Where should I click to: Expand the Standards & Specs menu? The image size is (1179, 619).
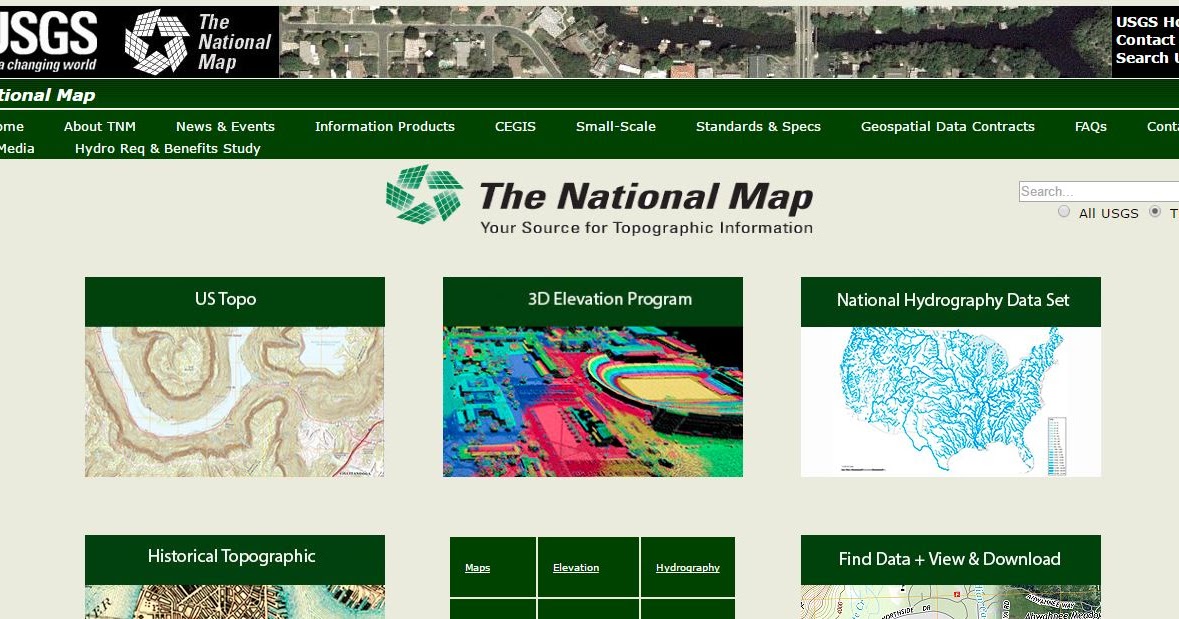click(x=758, y=127)
